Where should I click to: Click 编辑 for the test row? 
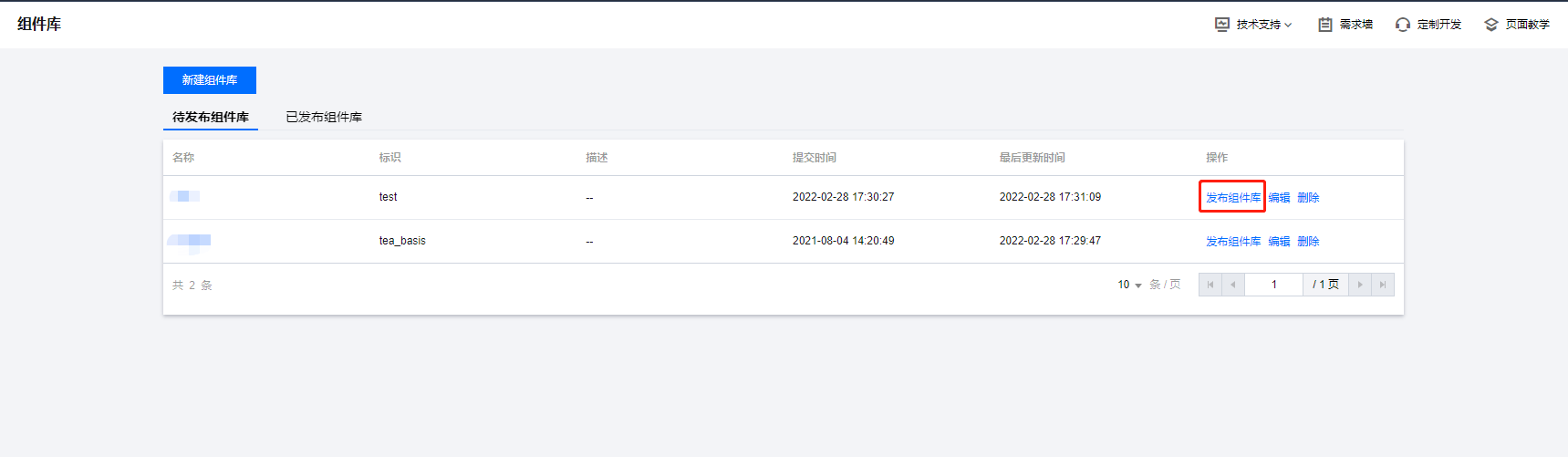(1279, 197)
